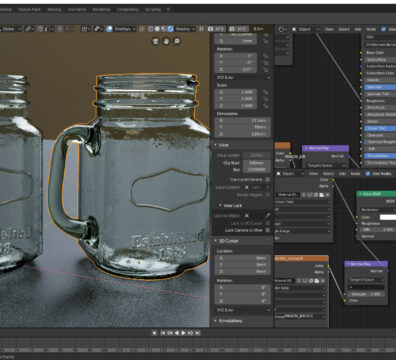Open the Scripting workspace tab
This screenshot has width=396, height=360.
coord(153,9)
